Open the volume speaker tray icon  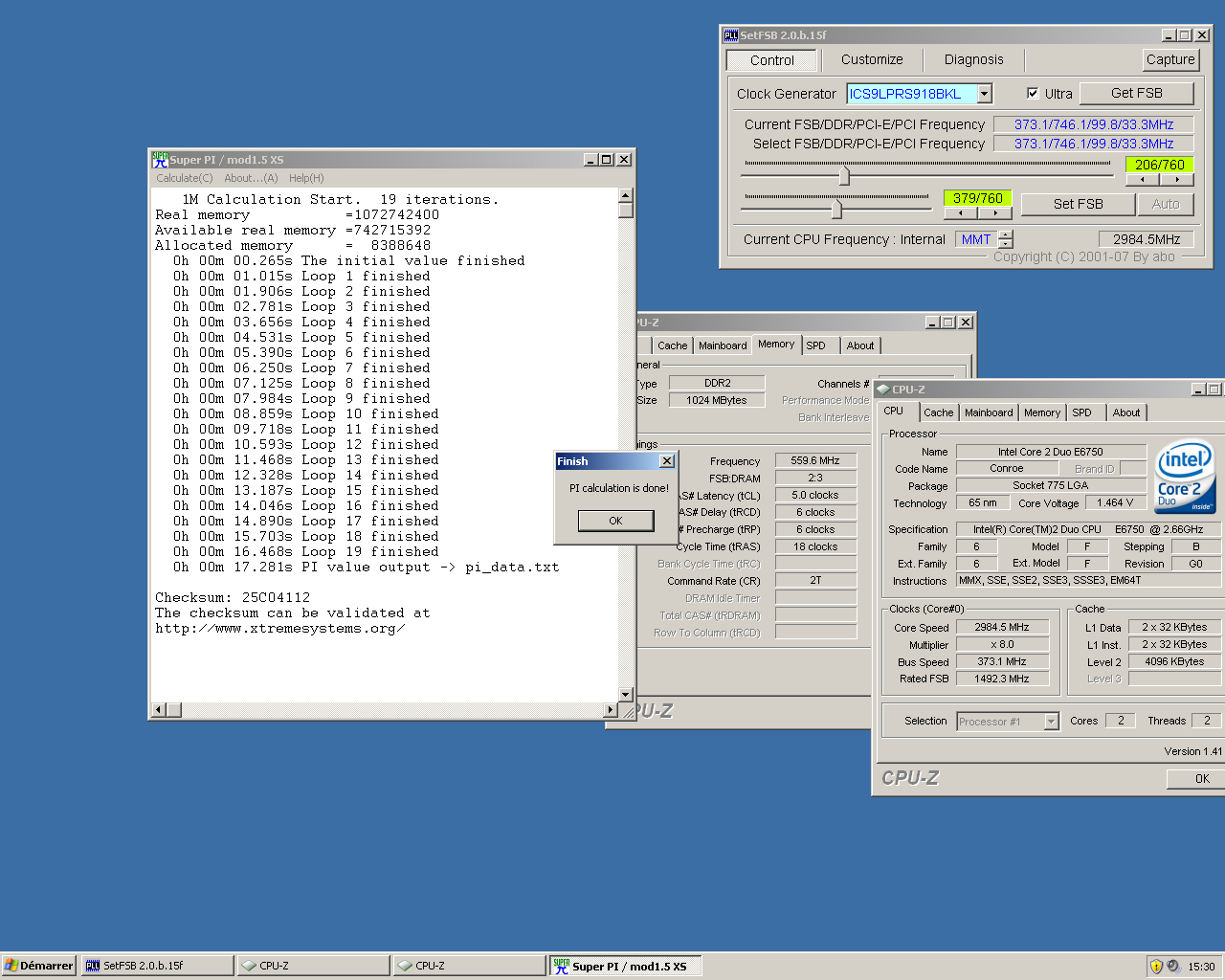tap(1173, 967)
